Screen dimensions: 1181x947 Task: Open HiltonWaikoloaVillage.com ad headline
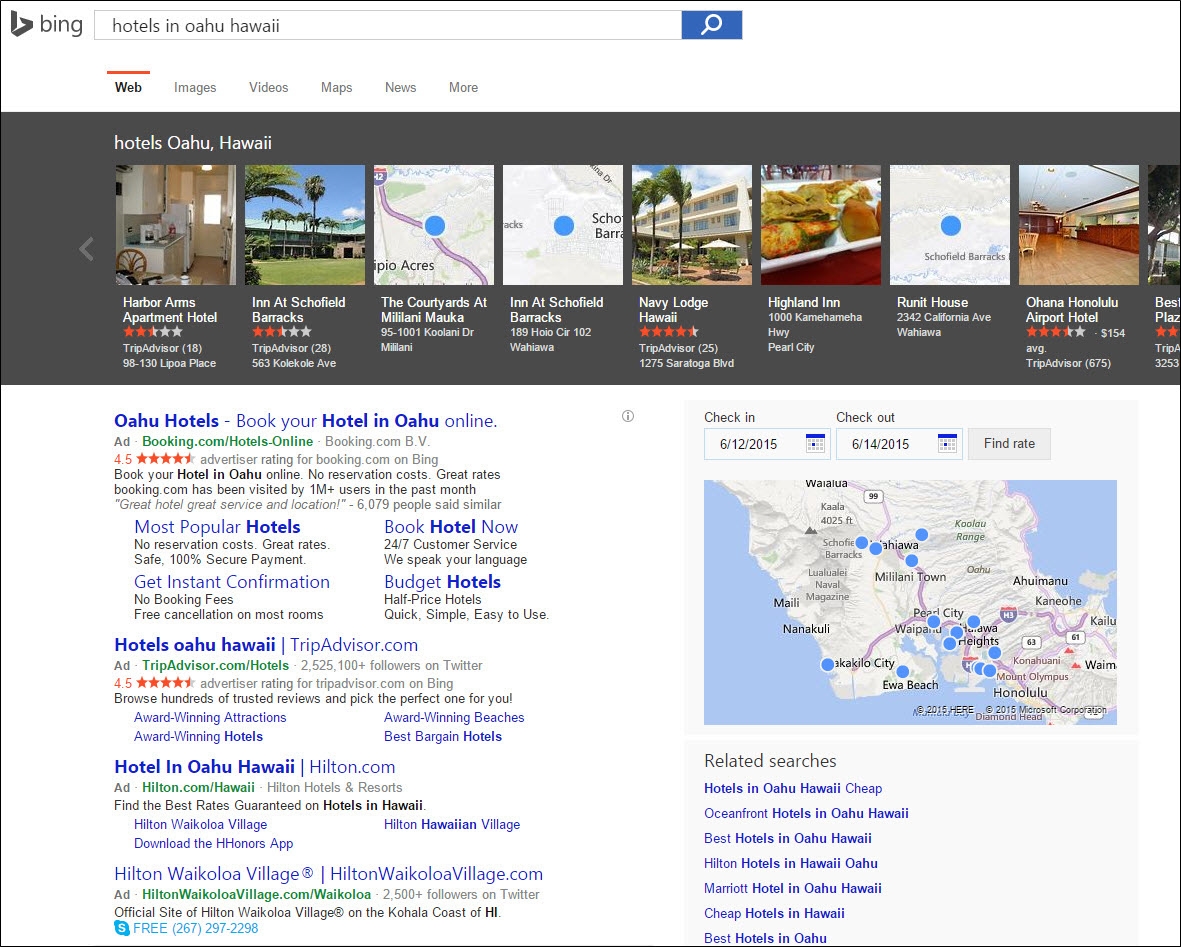tap(328, 874)
